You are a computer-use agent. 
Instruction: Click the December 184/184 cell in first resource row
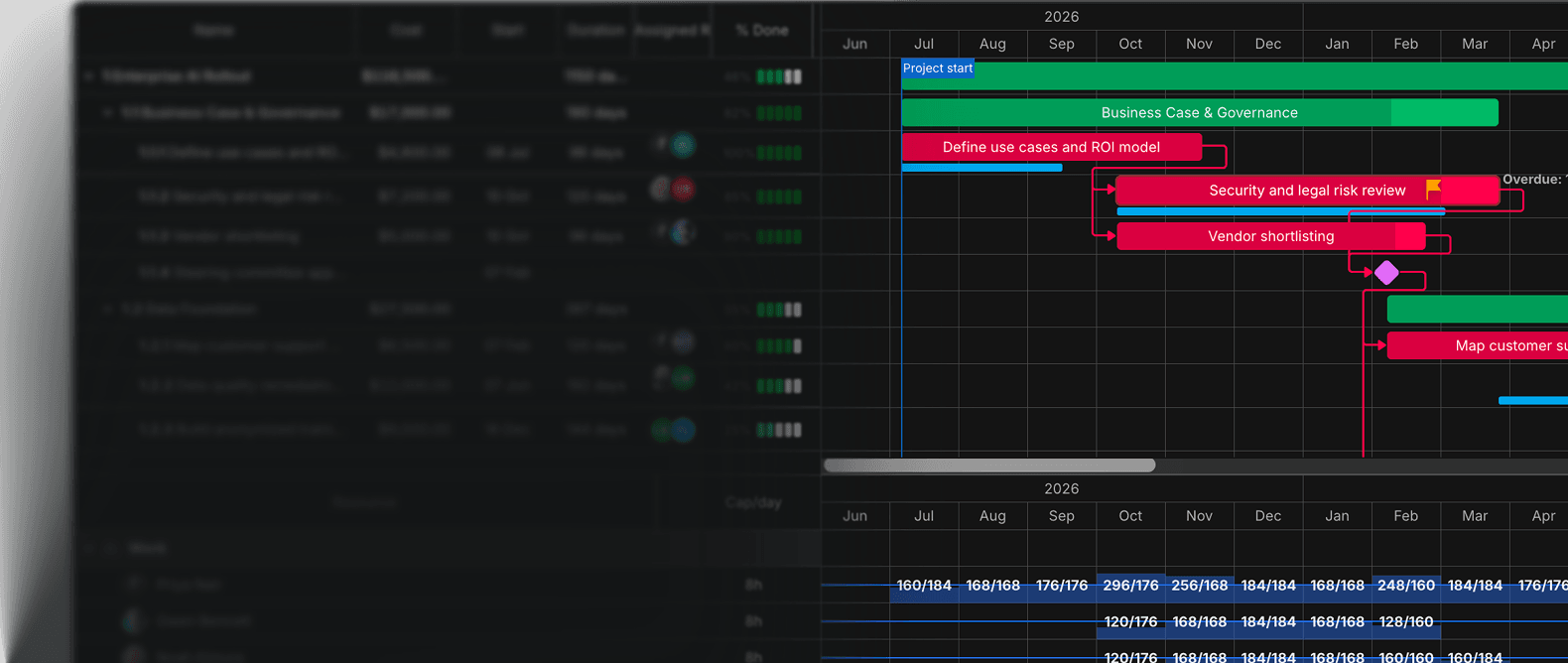[1268, 586]
